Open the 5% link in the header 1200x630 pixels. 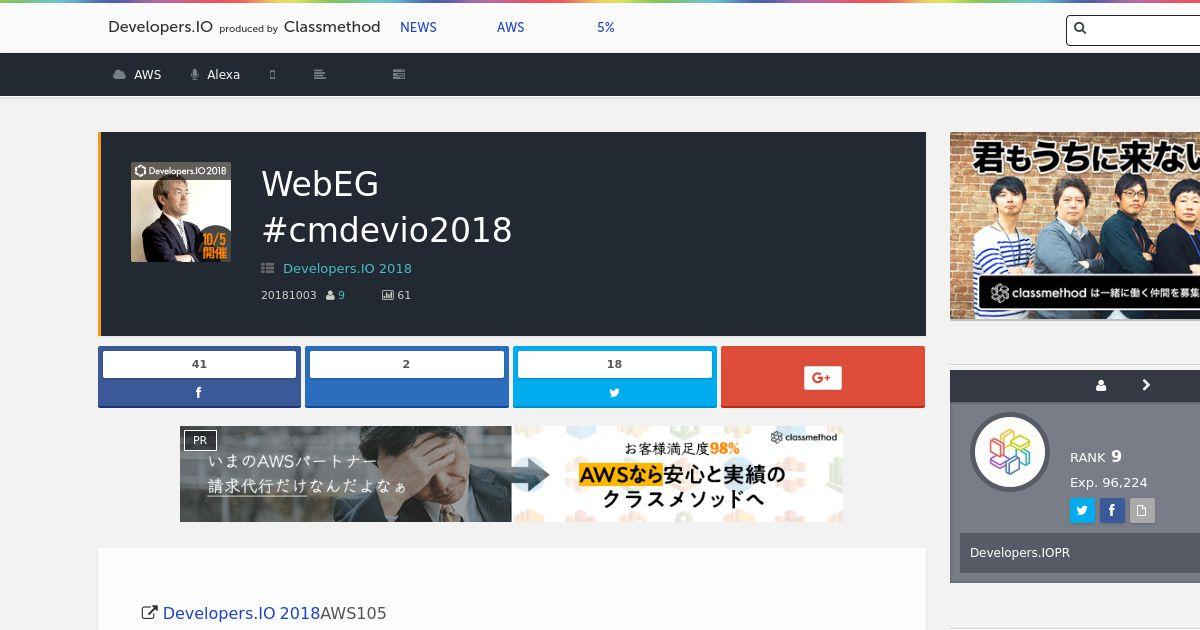606,27
